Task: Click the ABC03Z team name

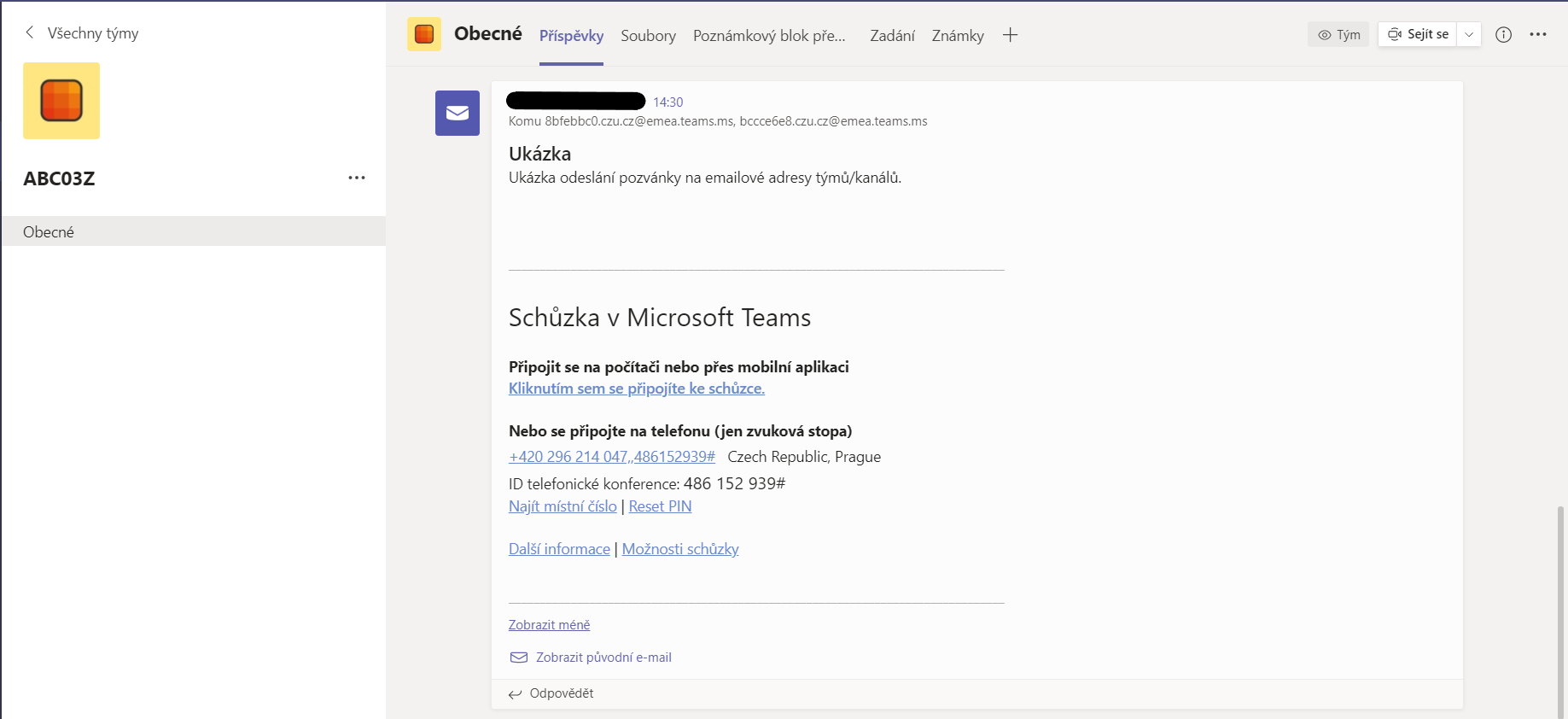Action: tap(59, 178)
